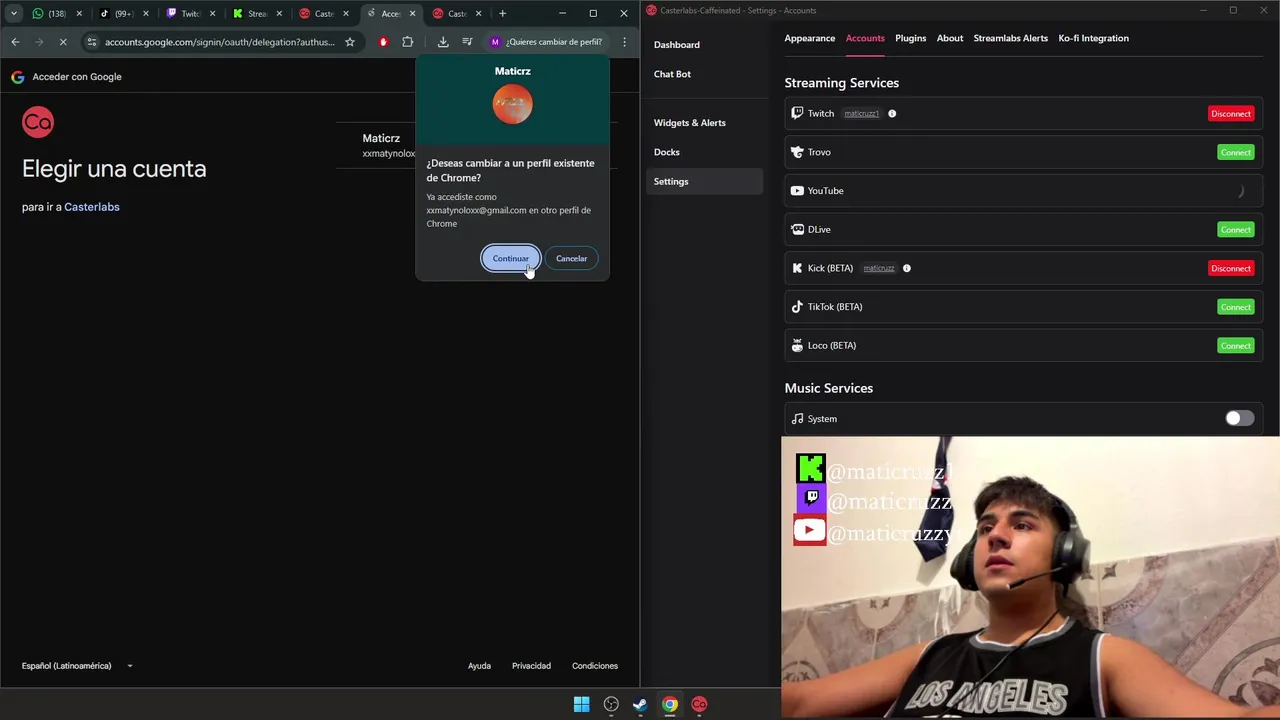Switch to the Kick Stream browser tab

pyautogui.click(x=258, y=14)
